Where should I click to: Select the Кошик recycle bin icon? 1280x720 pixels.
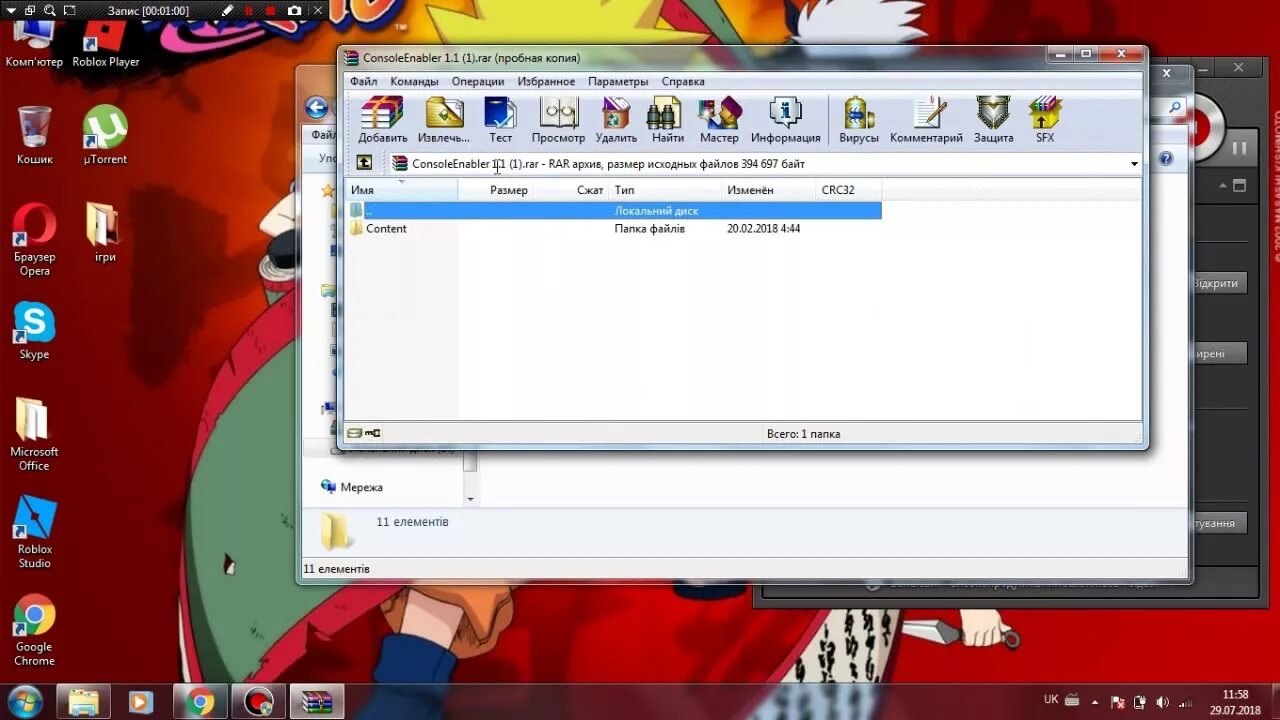[34, 135]
